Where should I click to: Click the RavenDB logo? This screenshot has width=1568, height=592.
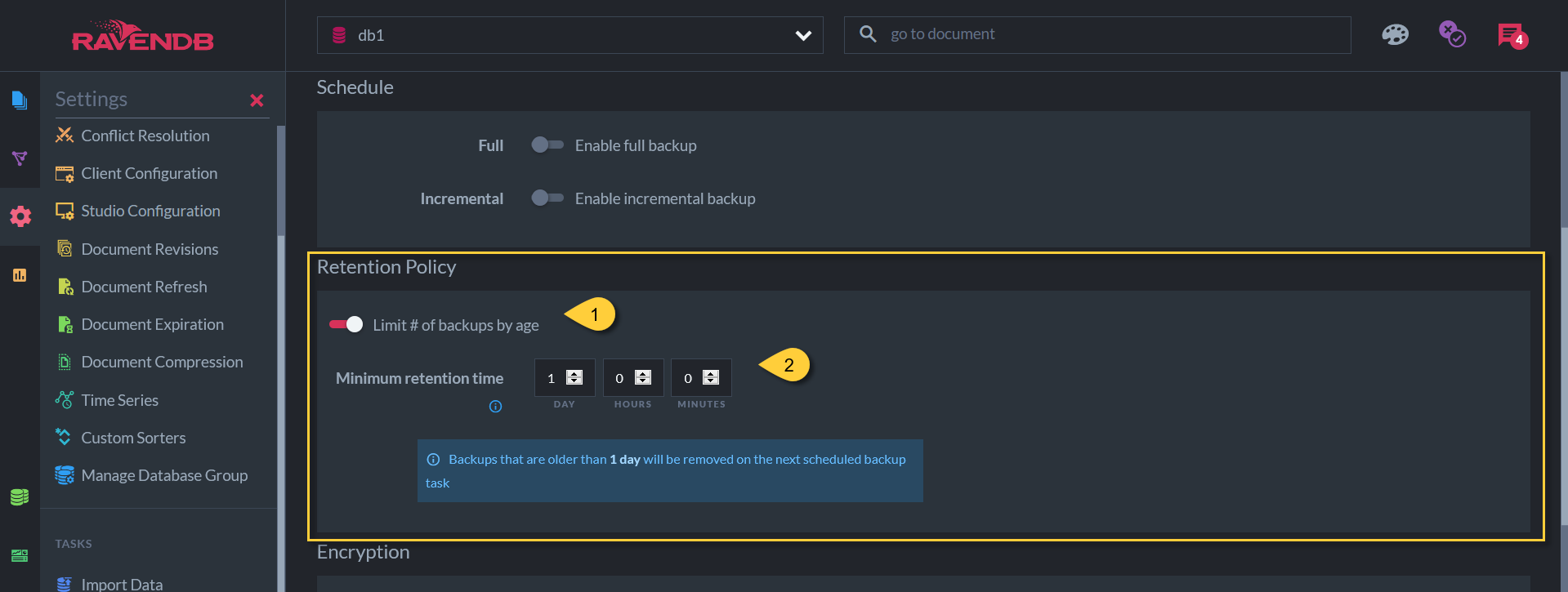point(143,36)
